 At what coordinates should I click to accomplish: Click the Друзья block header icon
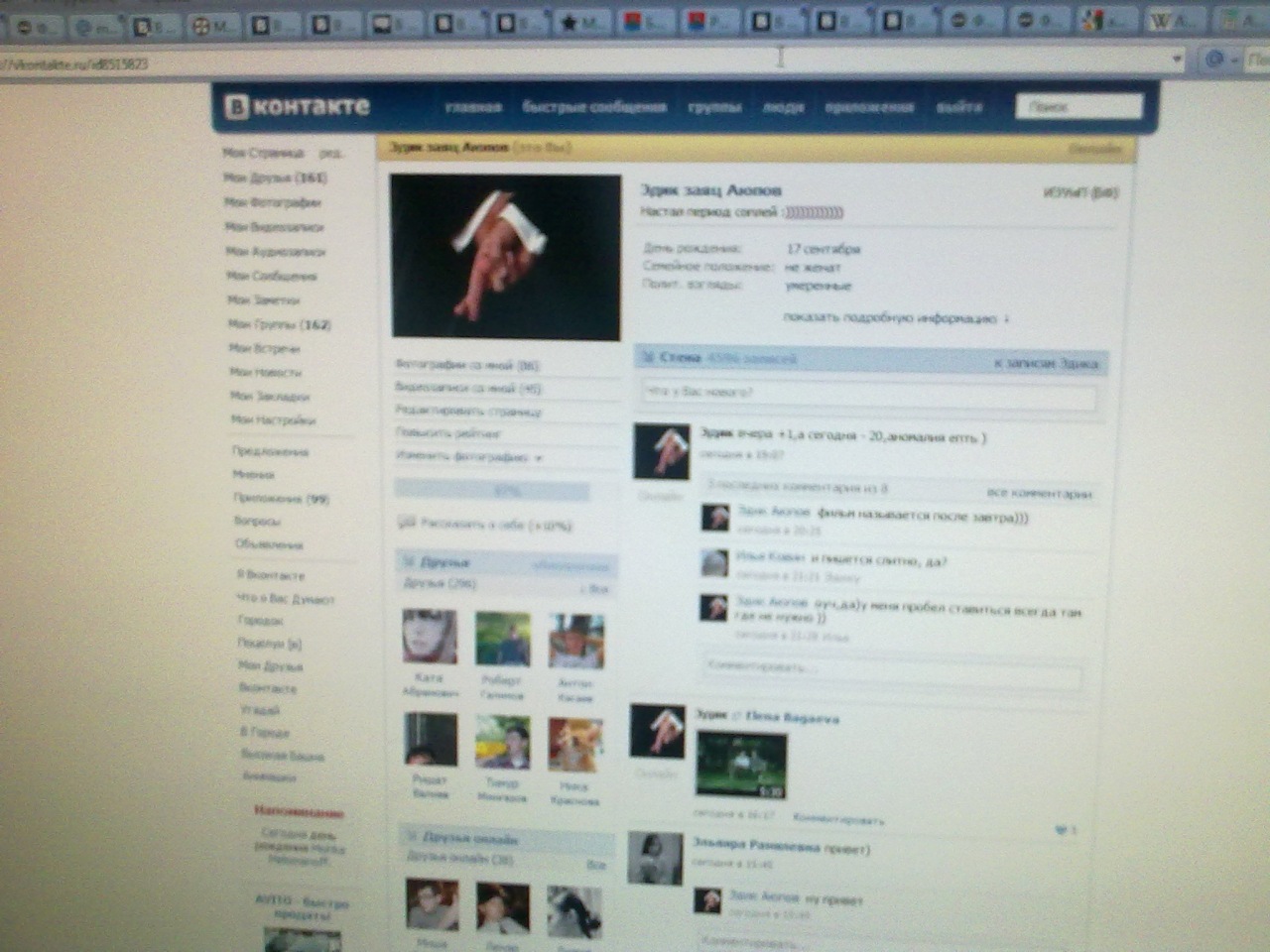(x=408, y=562)
